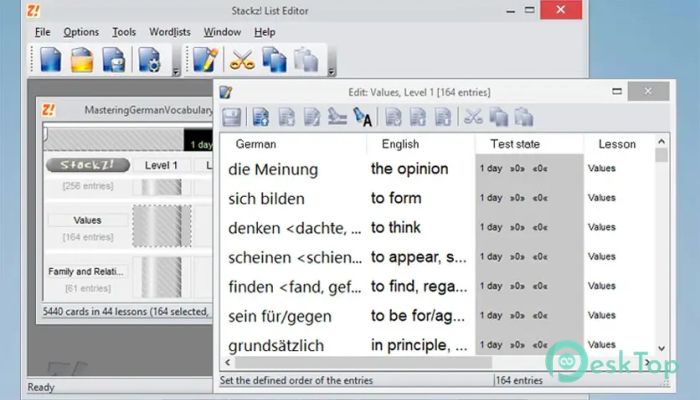This screenshot has width=700, height=400.
Task: Click the grayed Copy icon in Edit window
Action: click(x=499, y=117)
